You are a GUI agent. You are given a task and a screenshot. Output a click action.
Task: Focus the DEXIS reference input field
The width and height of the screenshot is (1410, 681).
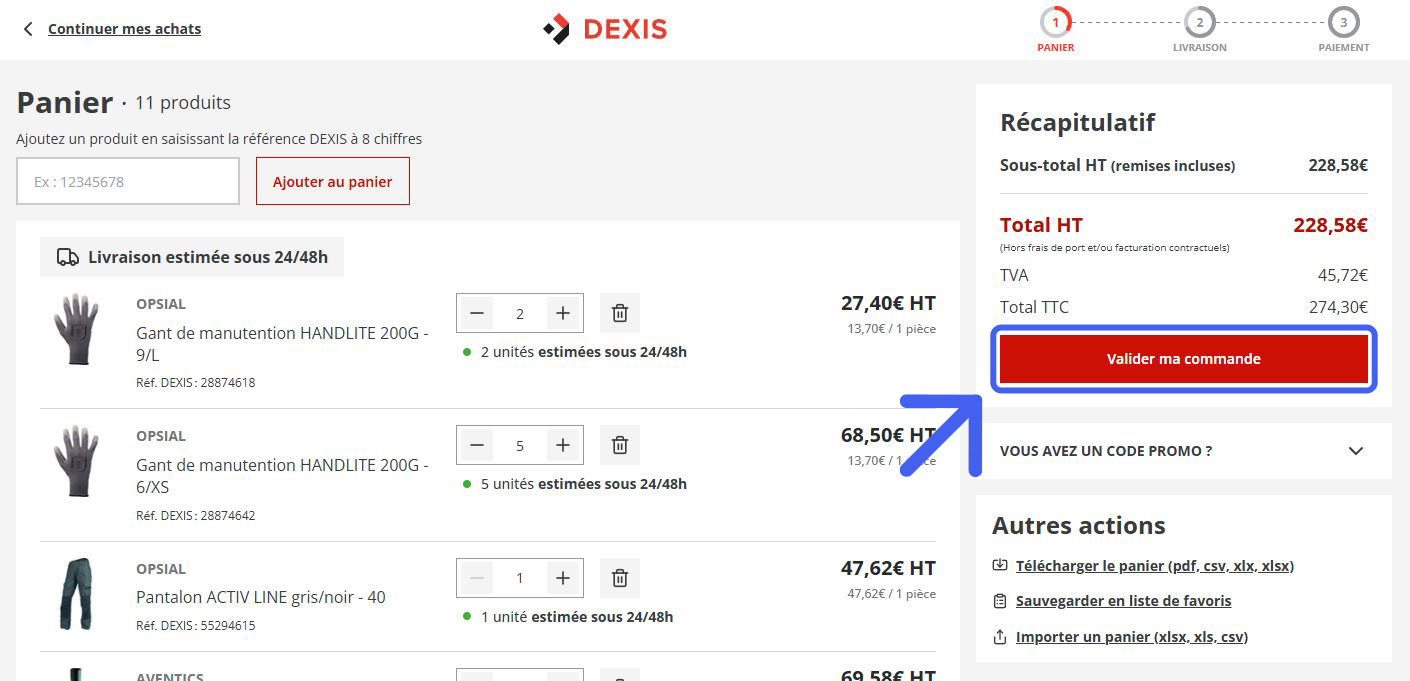tap(128, 181)
